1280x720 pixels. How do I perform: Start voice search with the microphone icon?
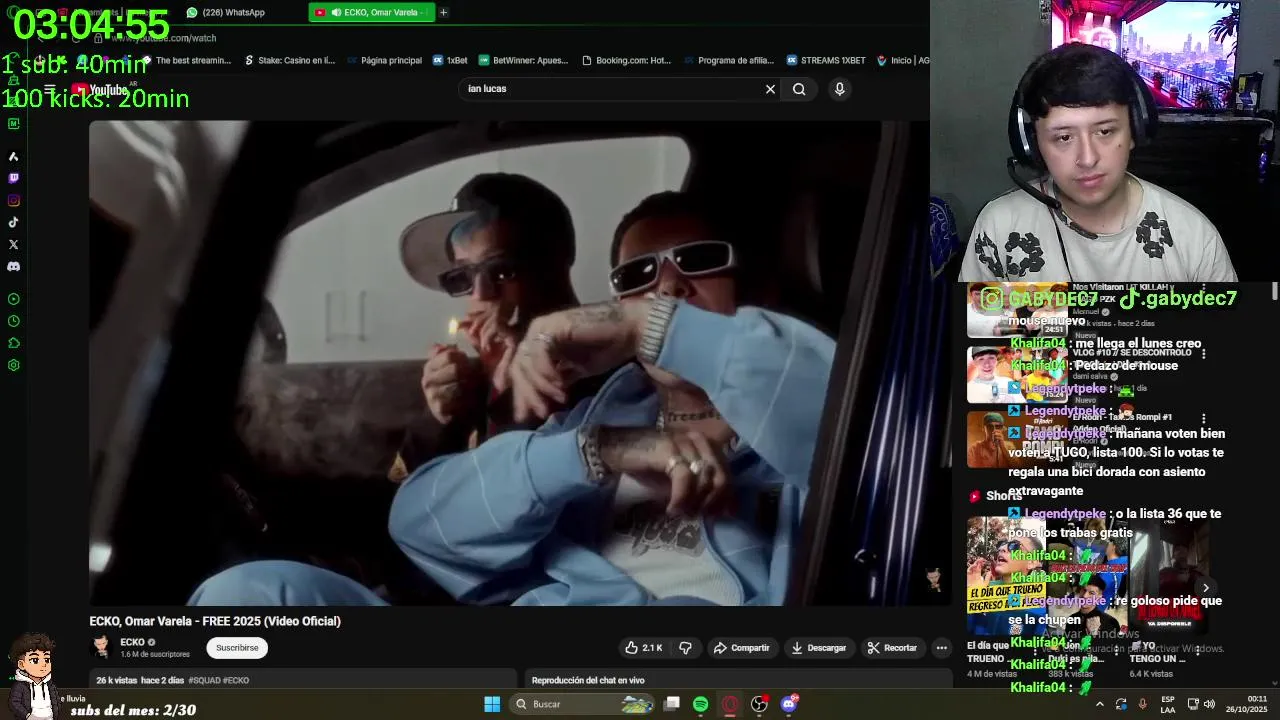point(839,89)
